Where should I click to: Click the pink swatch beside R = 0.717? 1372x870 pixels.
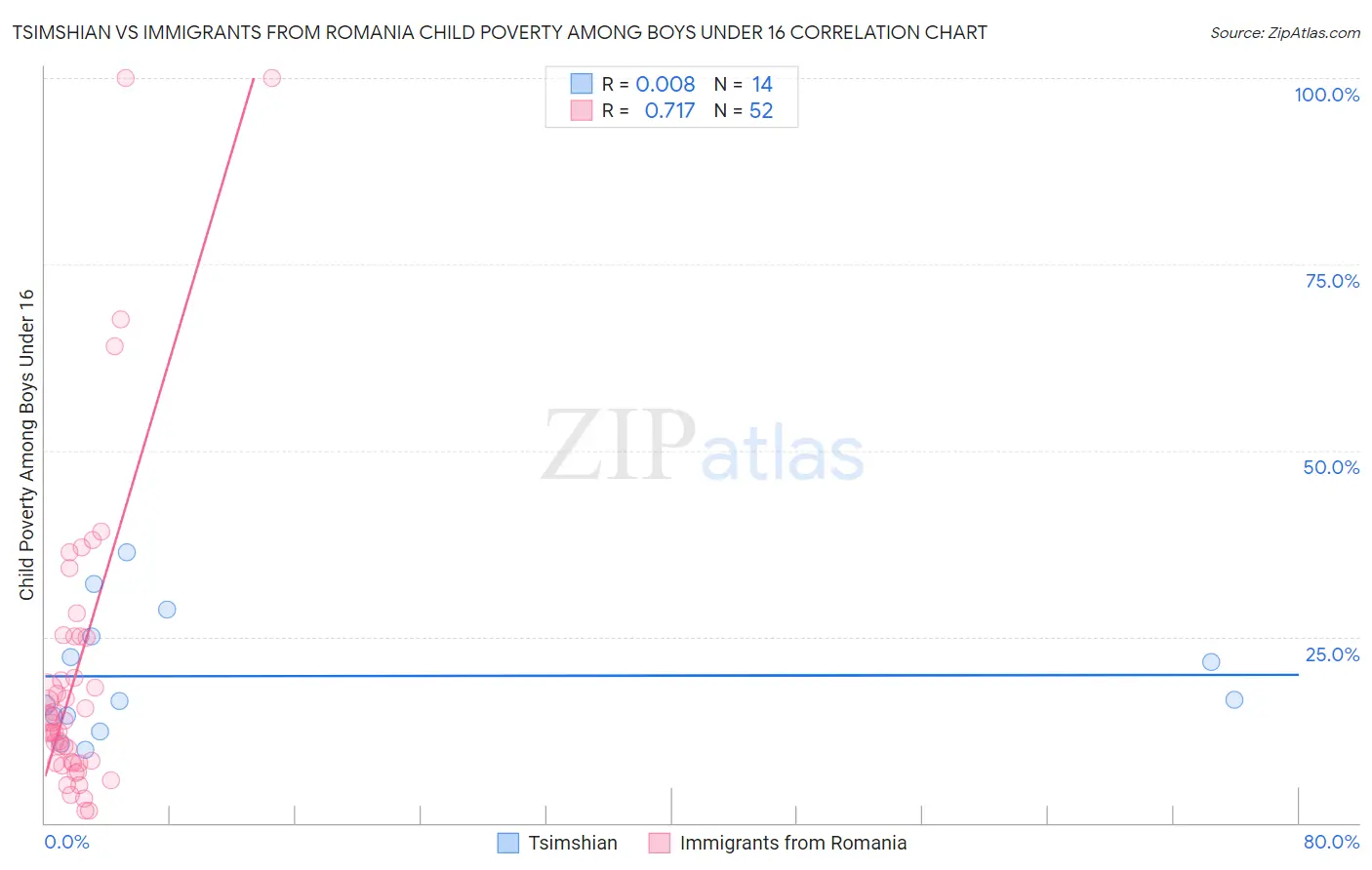point(582,110)
